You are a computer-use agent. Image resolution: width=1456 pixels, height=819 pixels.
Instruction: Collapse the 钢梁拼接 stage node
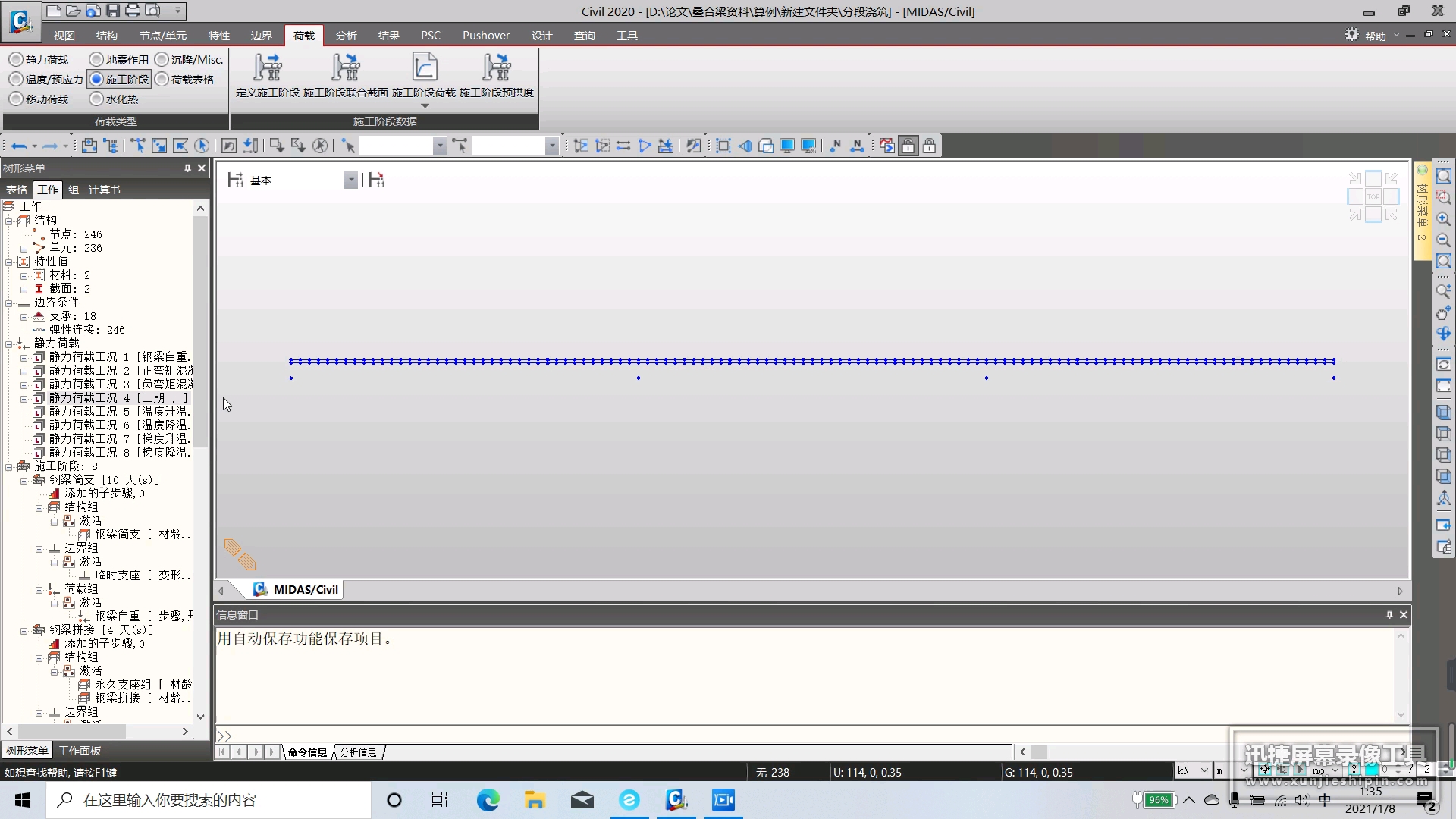pos(24,630)
